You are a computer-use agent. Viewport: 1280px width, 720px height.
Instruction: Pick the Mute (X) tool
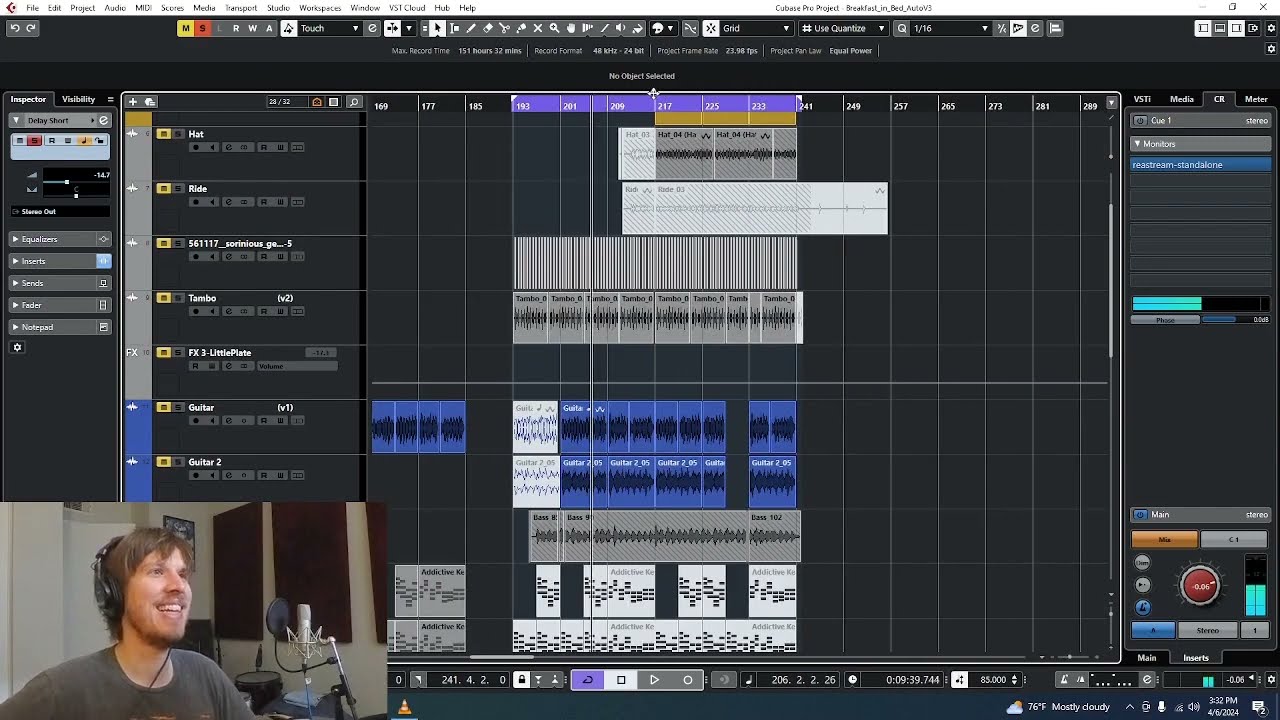[x=537, y=28]
